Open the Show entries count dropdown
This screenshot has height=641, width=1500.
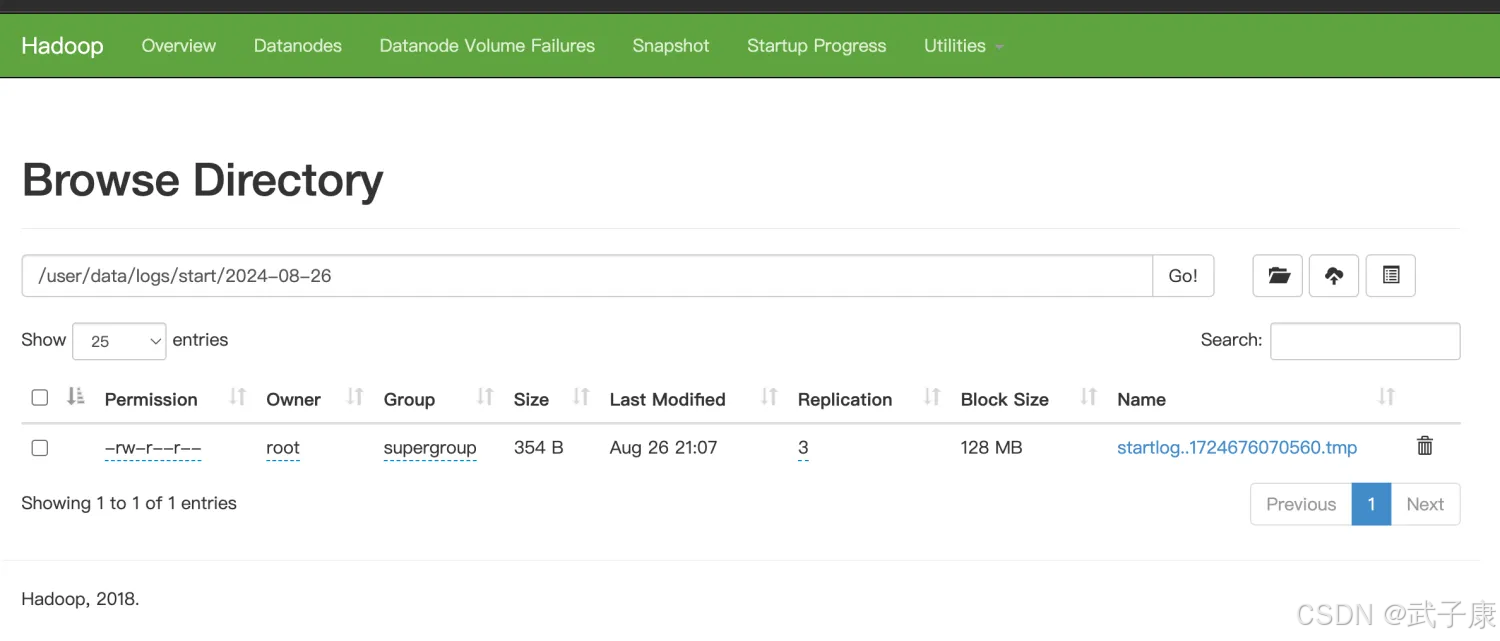coord(119,341)
